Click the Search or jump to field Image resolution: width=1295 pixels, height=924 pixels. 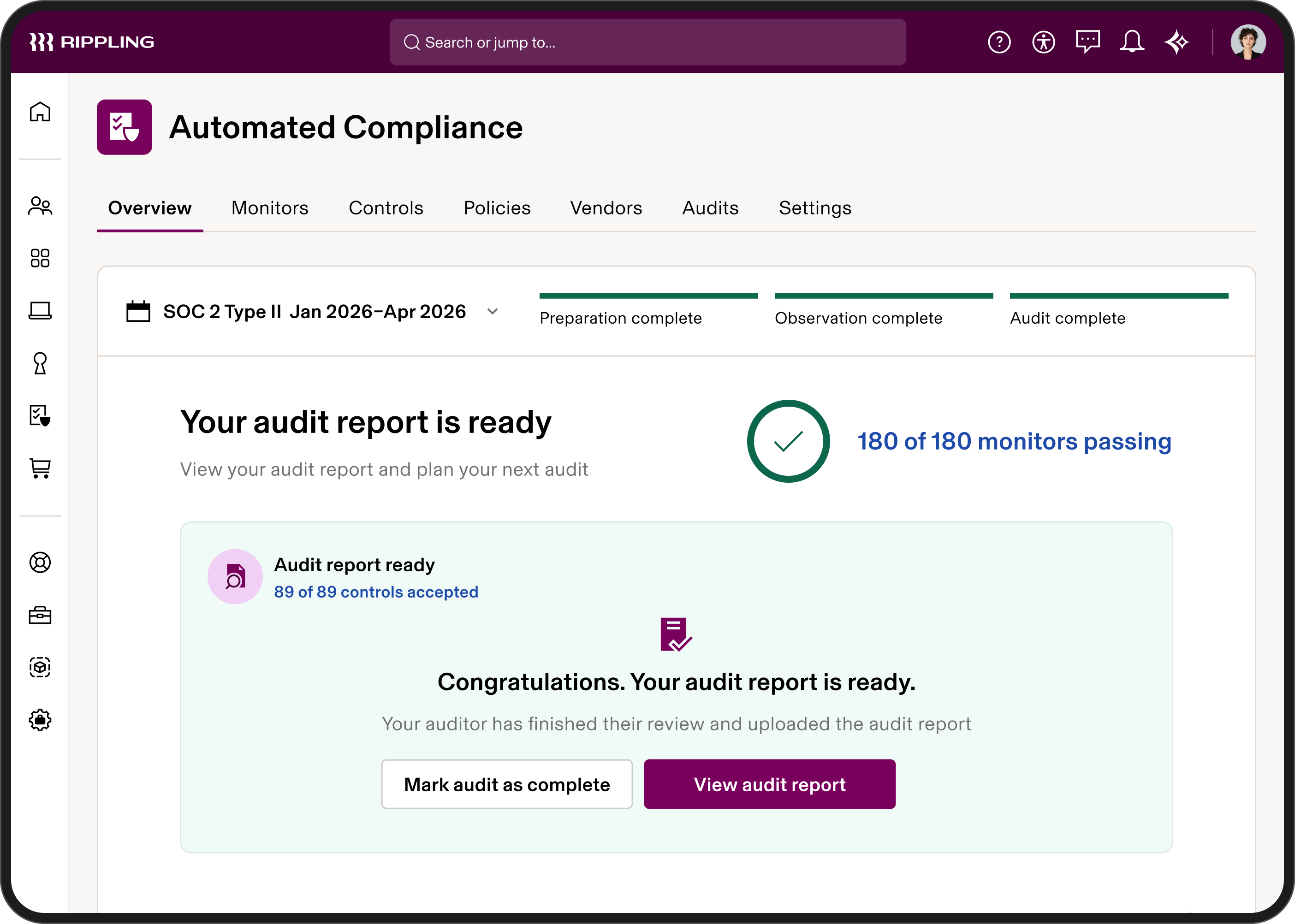point(647,41)
